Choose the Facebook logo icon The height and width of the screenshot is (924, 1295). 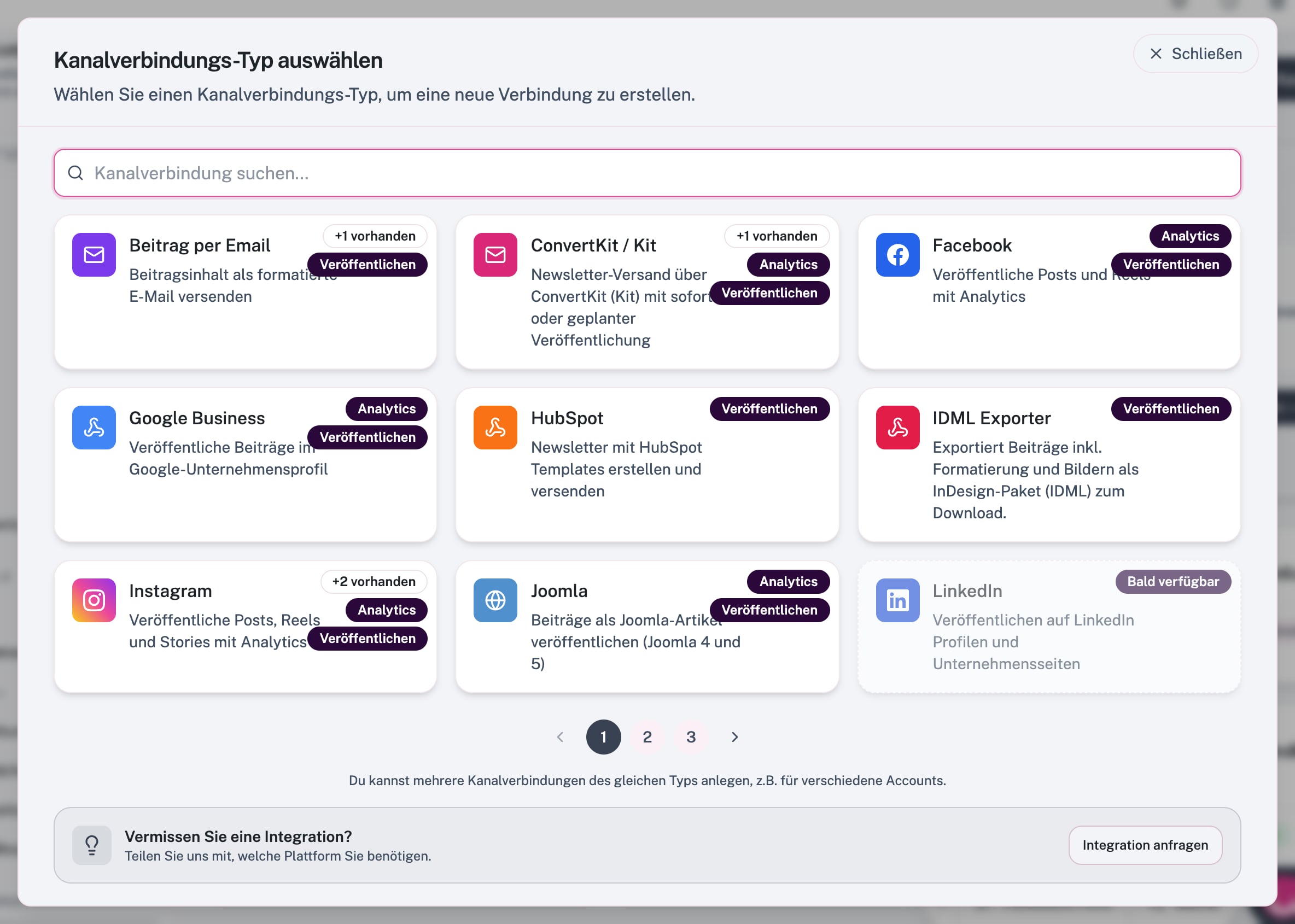[x=897, y=254]
